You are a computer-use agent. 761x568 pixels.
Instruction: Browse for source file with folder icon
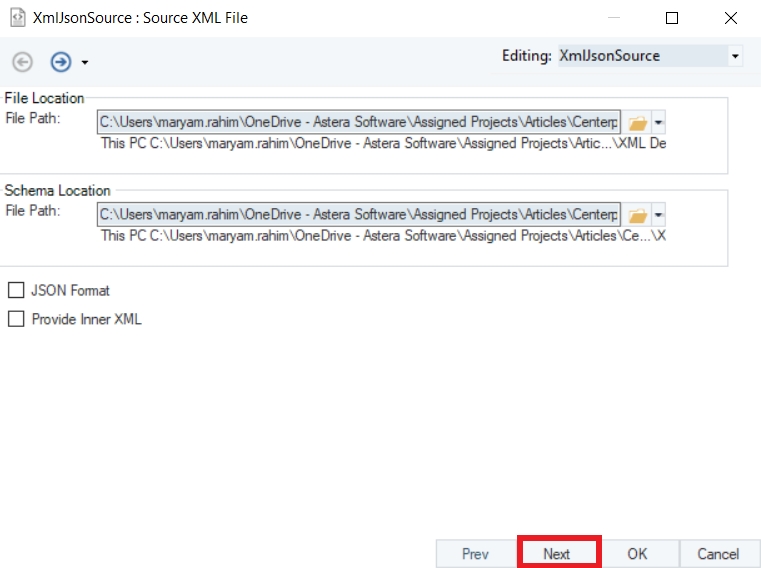(x=637, y=122)
